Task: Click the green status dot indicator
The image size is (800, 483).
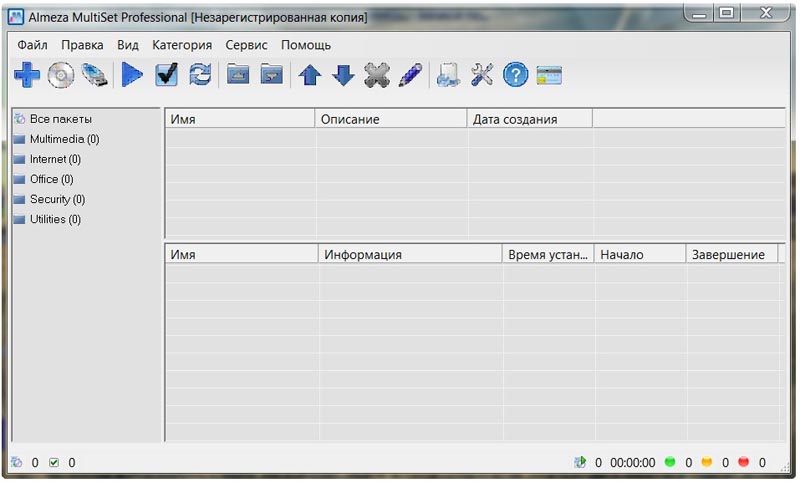Action: (x=670, y=462)
